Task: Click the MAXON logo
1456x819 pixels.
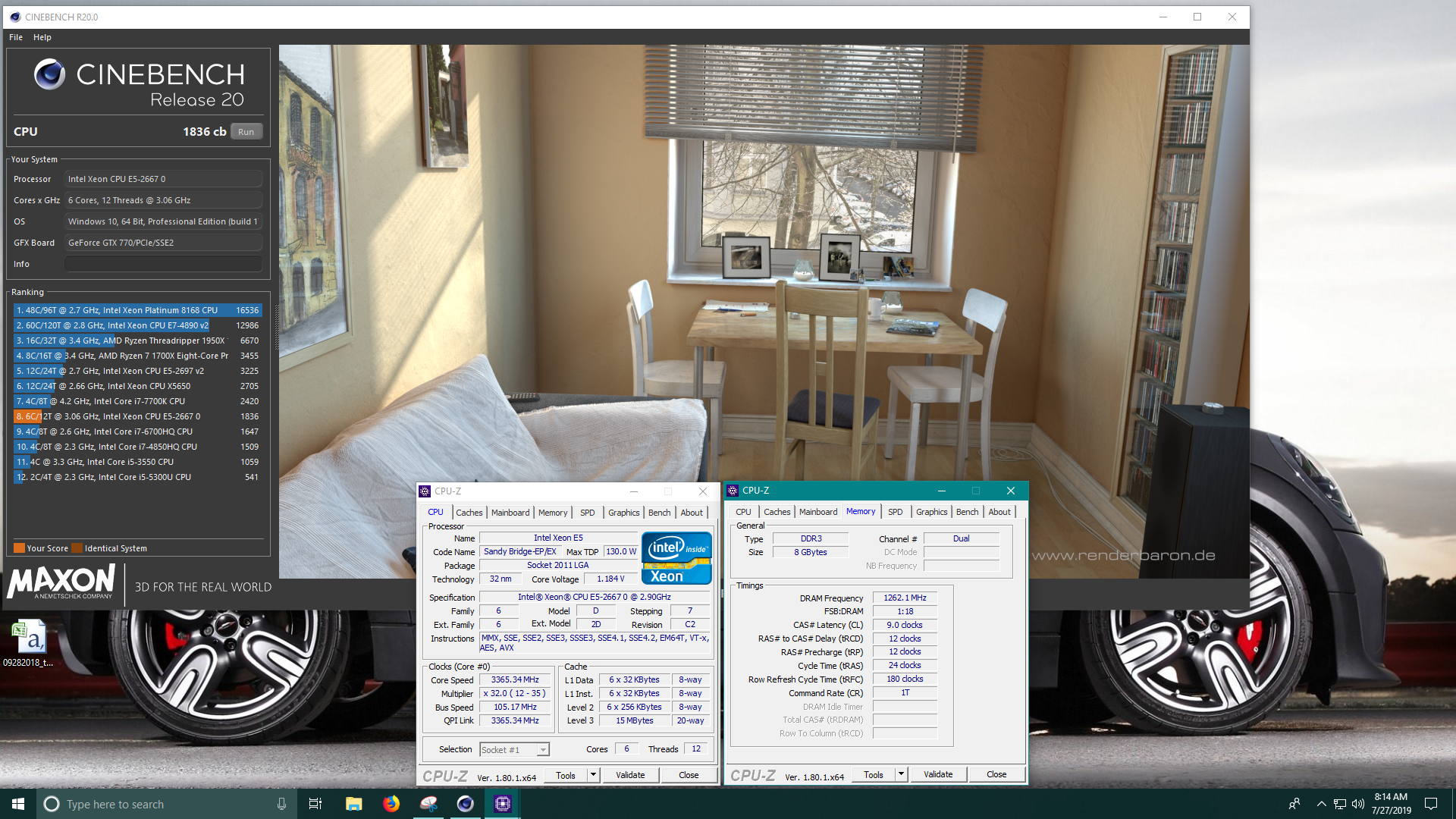Action: [x=61, y=582]
